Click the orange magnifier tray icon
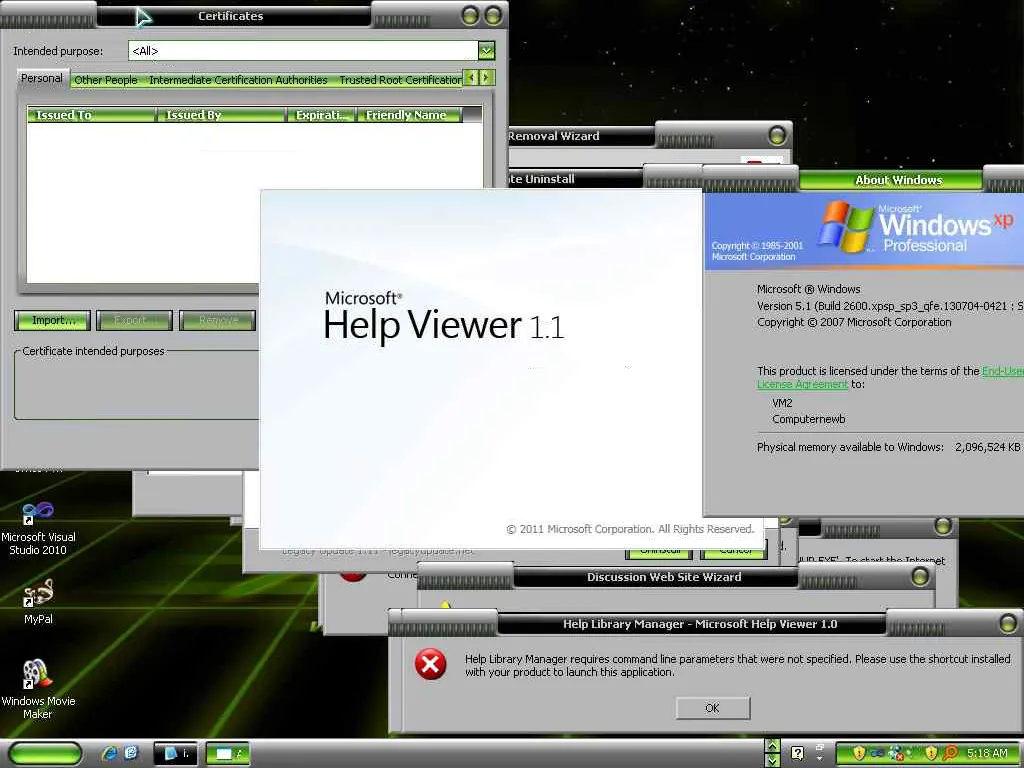The width and height of the screenshot is (1024, 768). [x=950, y=753]
